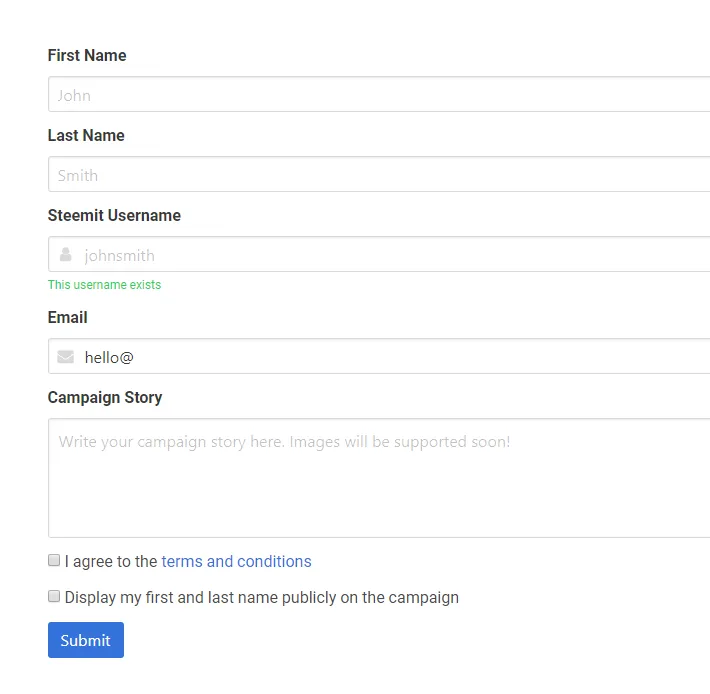Viewport: 710px width, 694px height.
Task: Select the Steemit Username johnsmith input field
Action: click(x=379, y=254)
